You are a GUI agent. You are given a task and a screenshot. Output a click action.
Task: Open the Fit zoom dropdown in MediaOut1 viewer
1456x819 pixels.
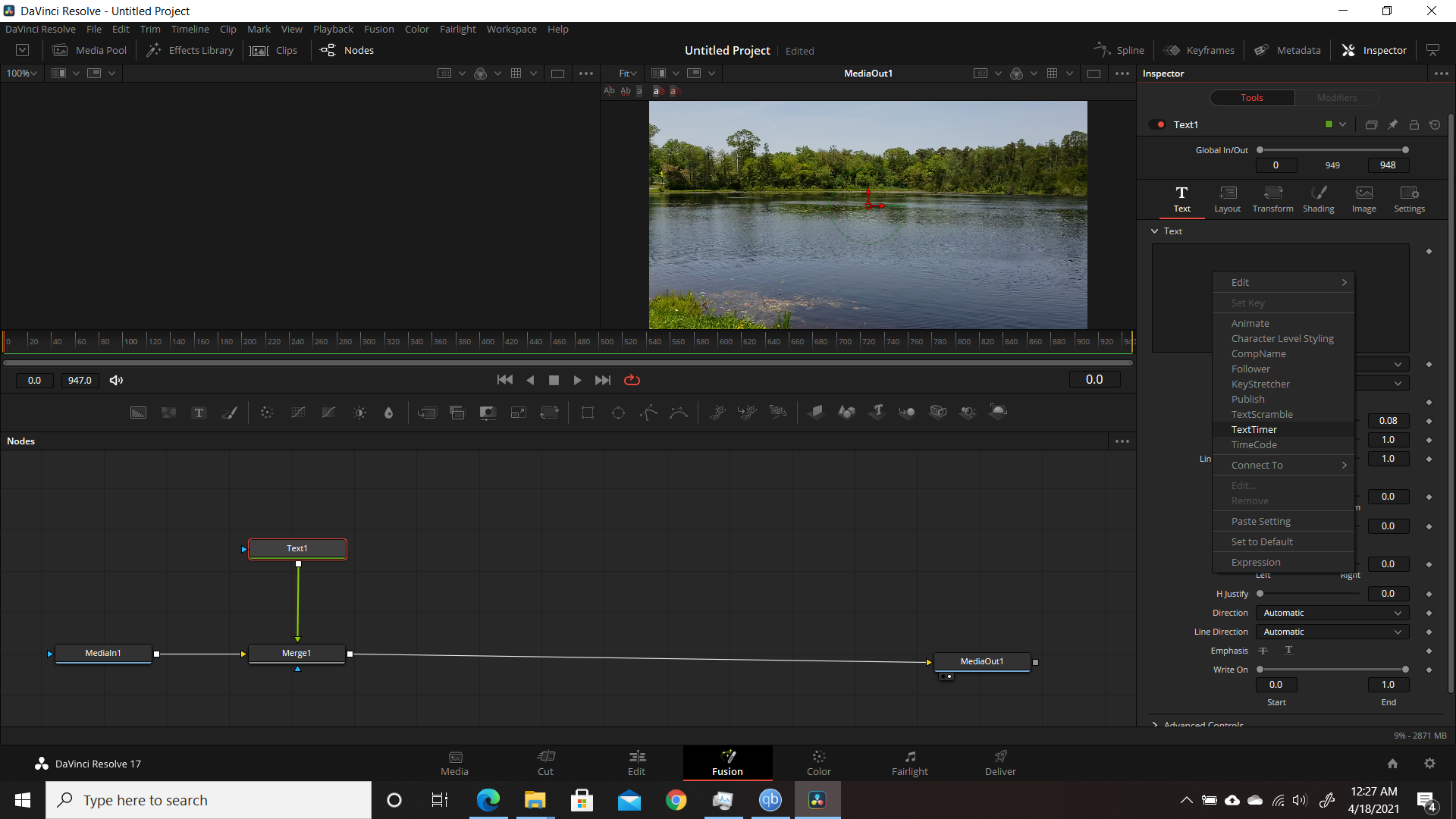point(627,74)
